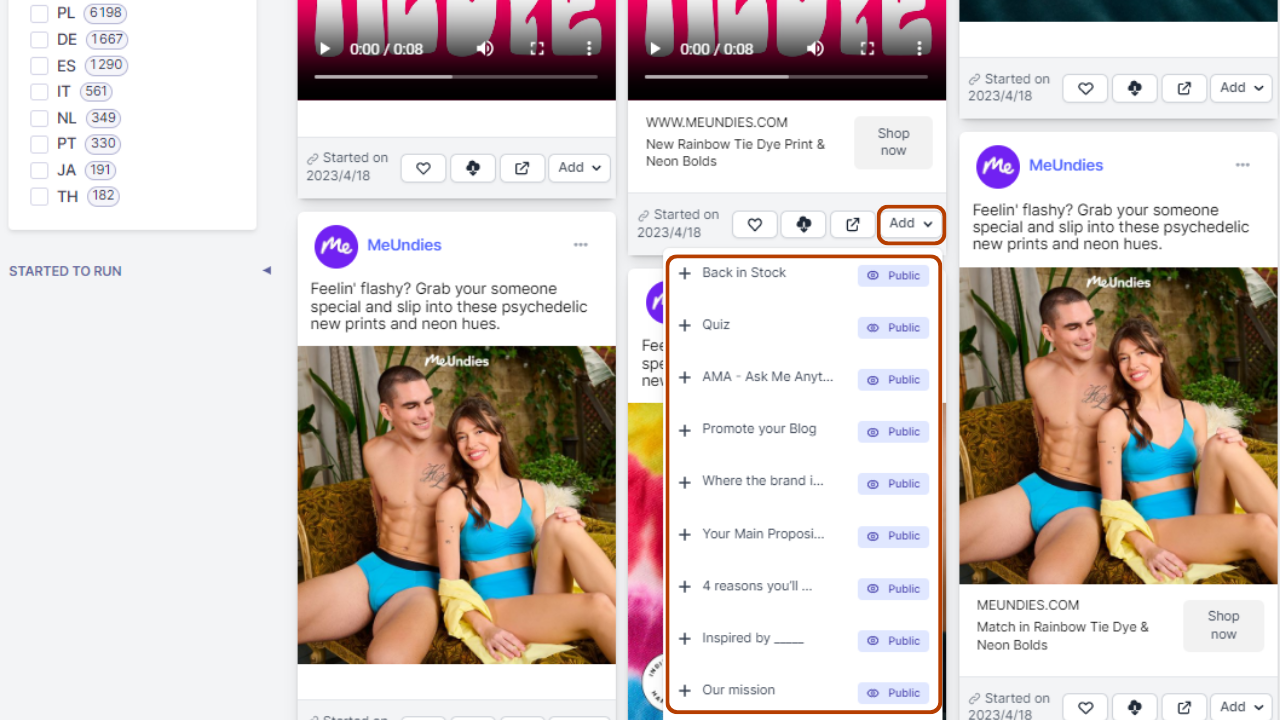Play the left-column video
Viewport: 1280px width, 720px height.
pyautogui.click(x=324, y=48)
